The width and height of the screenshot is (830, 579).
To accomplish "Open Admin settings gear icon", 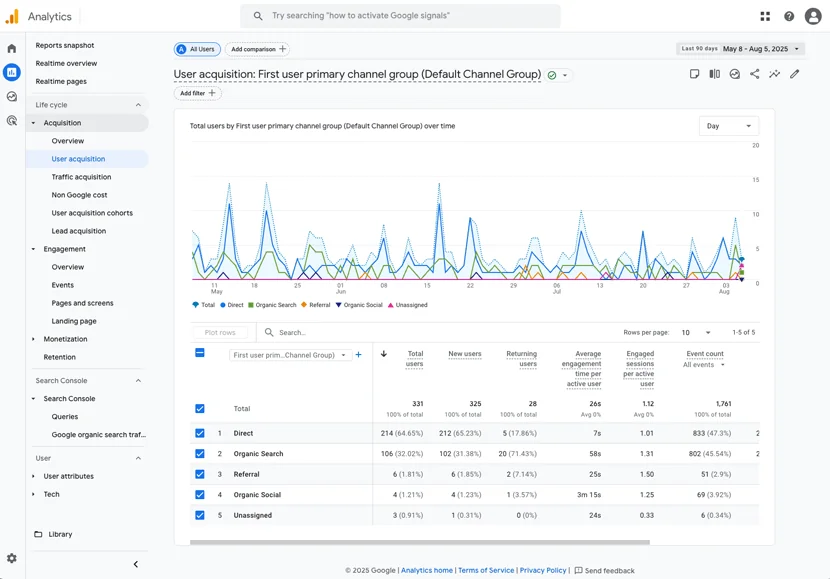I will tap(12, 558).
